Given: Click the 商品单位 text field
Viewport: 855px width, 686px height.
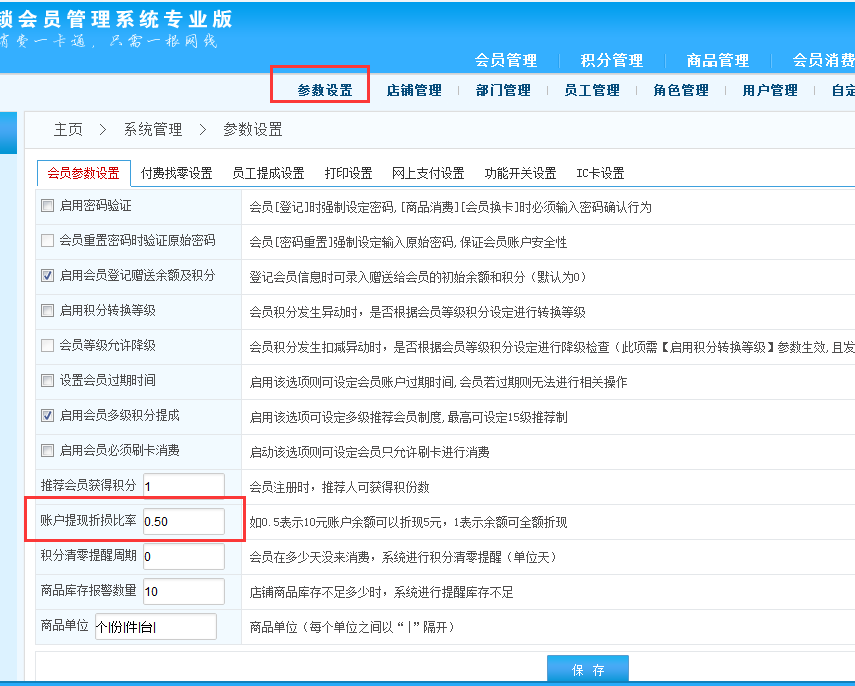Looking at the screenshot, I should [155, 626].
